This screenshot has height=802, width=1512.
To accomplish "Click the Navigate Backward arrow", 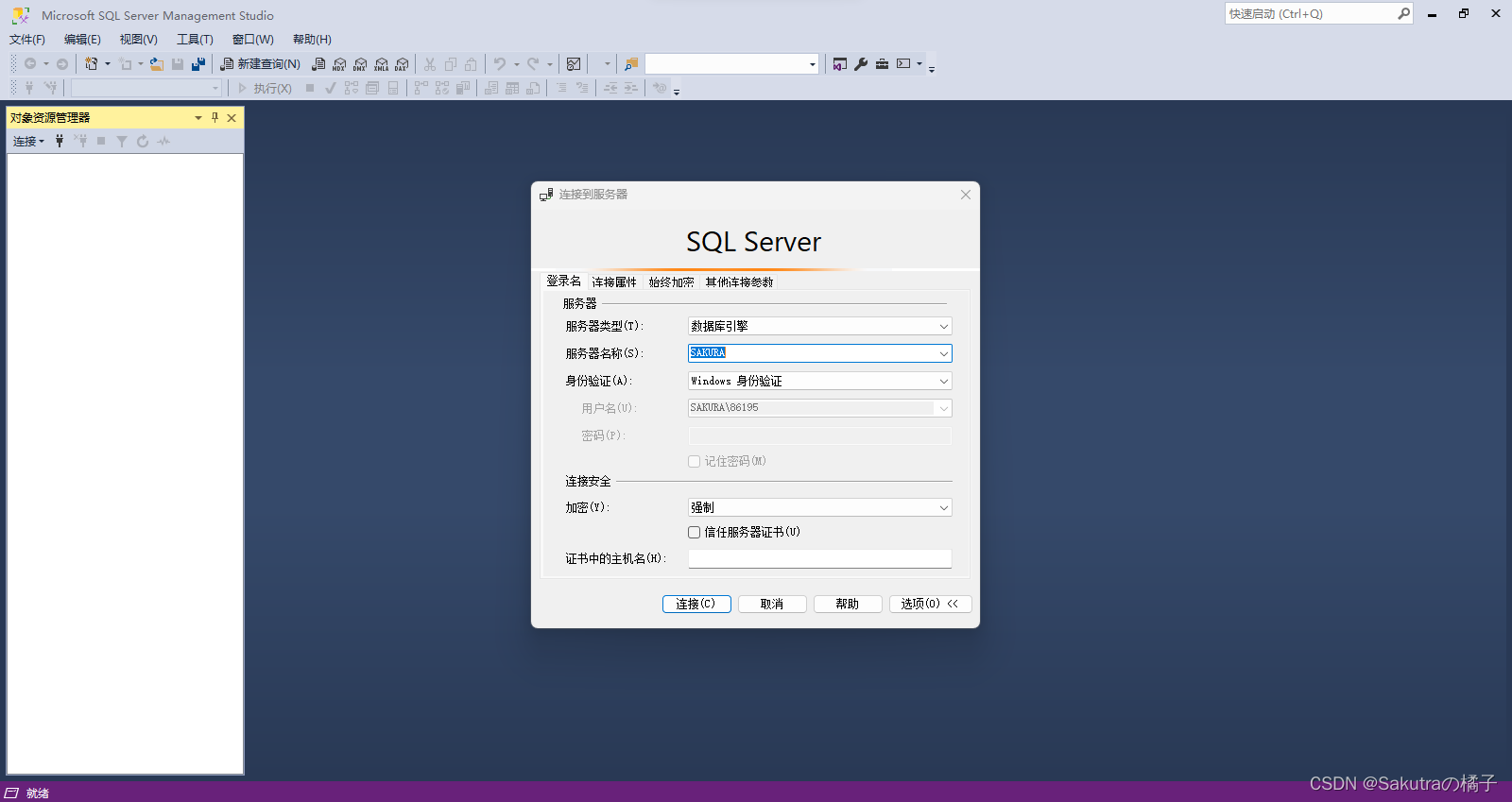I will 30,64.
